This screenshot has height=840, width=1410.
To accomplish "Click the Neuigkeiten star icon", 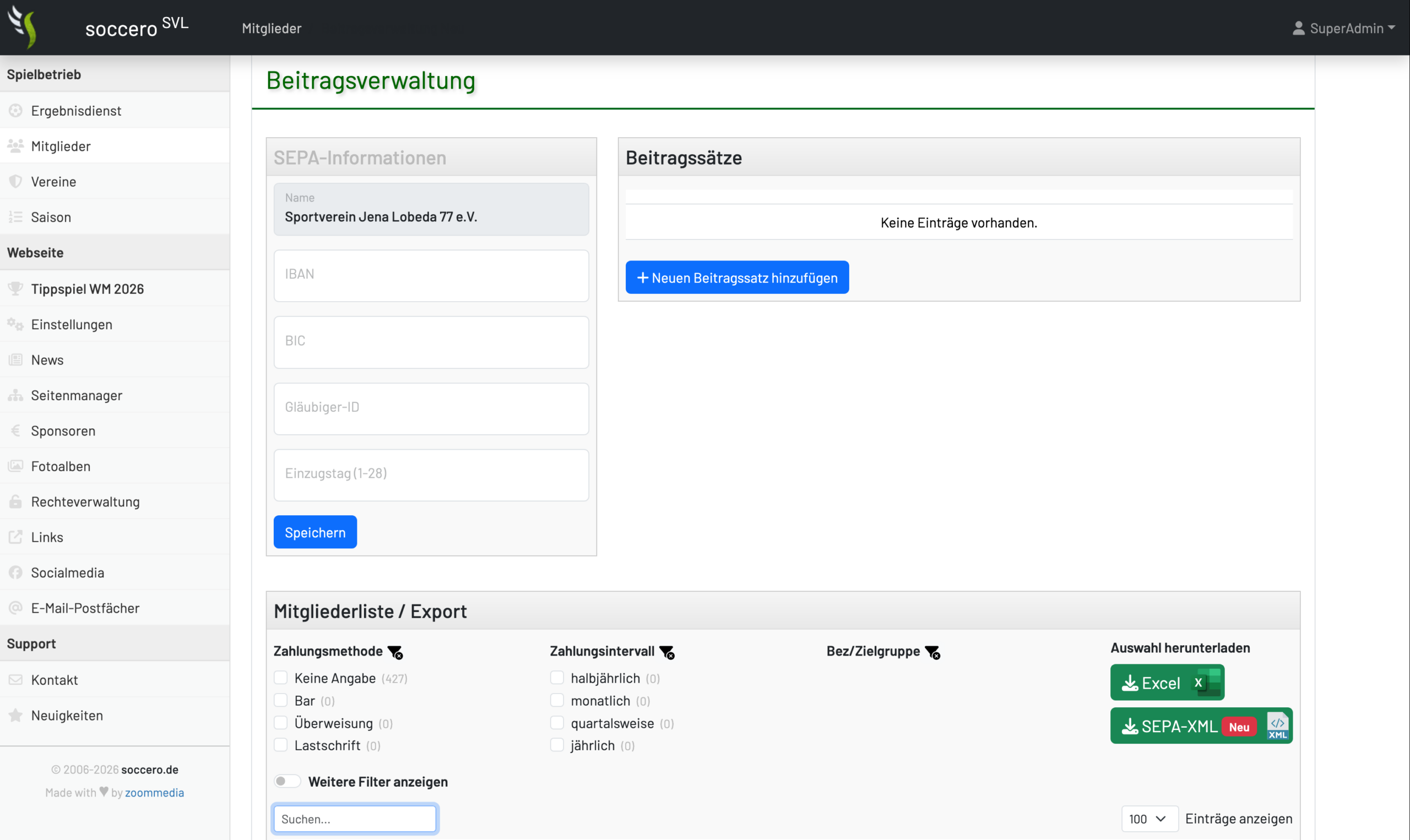I will [15, 715].
